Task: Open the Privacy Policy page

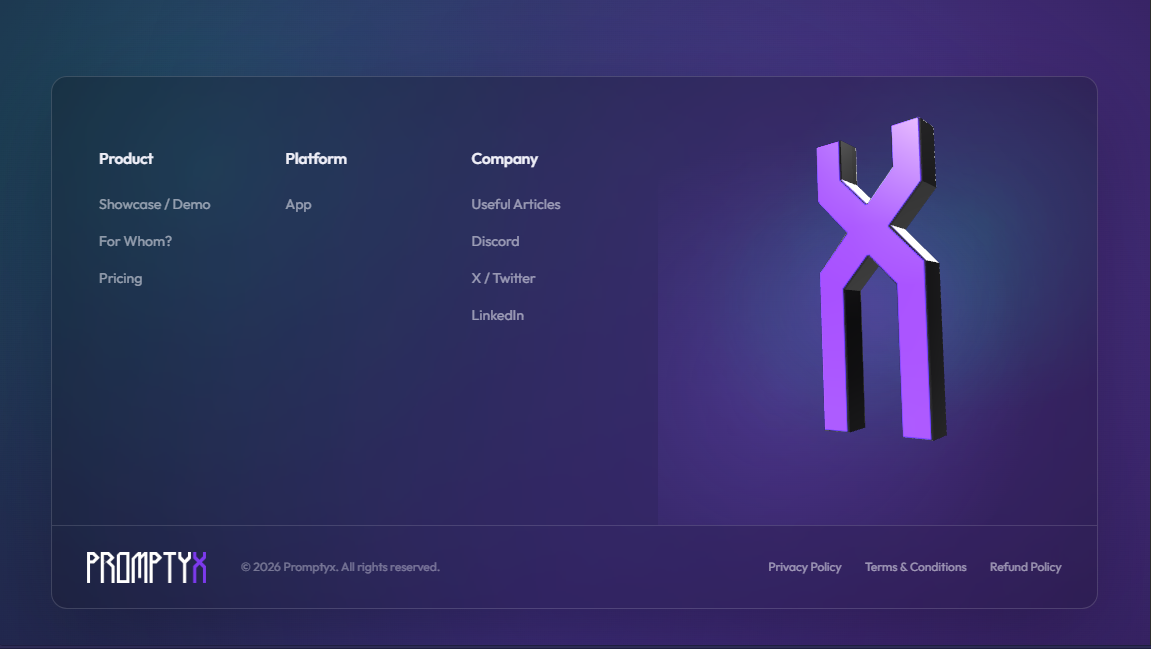Action: [805, 567]
